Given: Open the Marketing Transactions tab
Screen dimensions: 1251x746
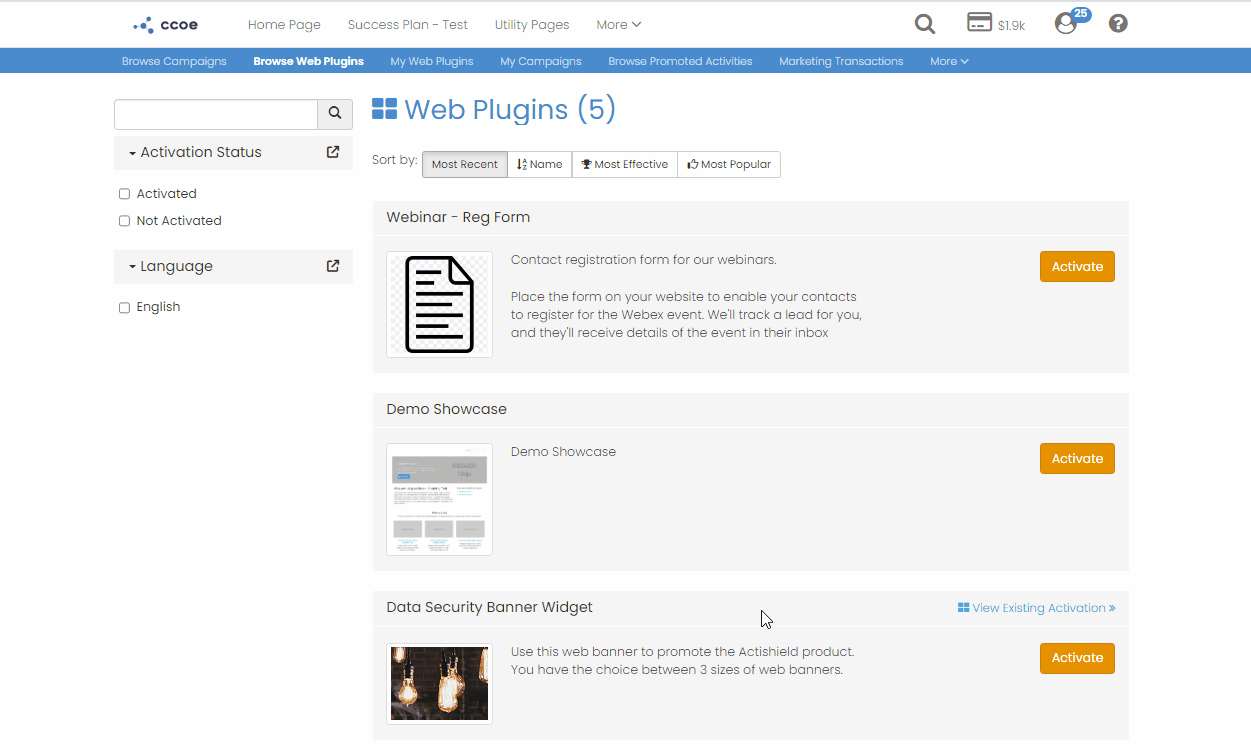Looking at the screenshot, I should coord(841,61).
